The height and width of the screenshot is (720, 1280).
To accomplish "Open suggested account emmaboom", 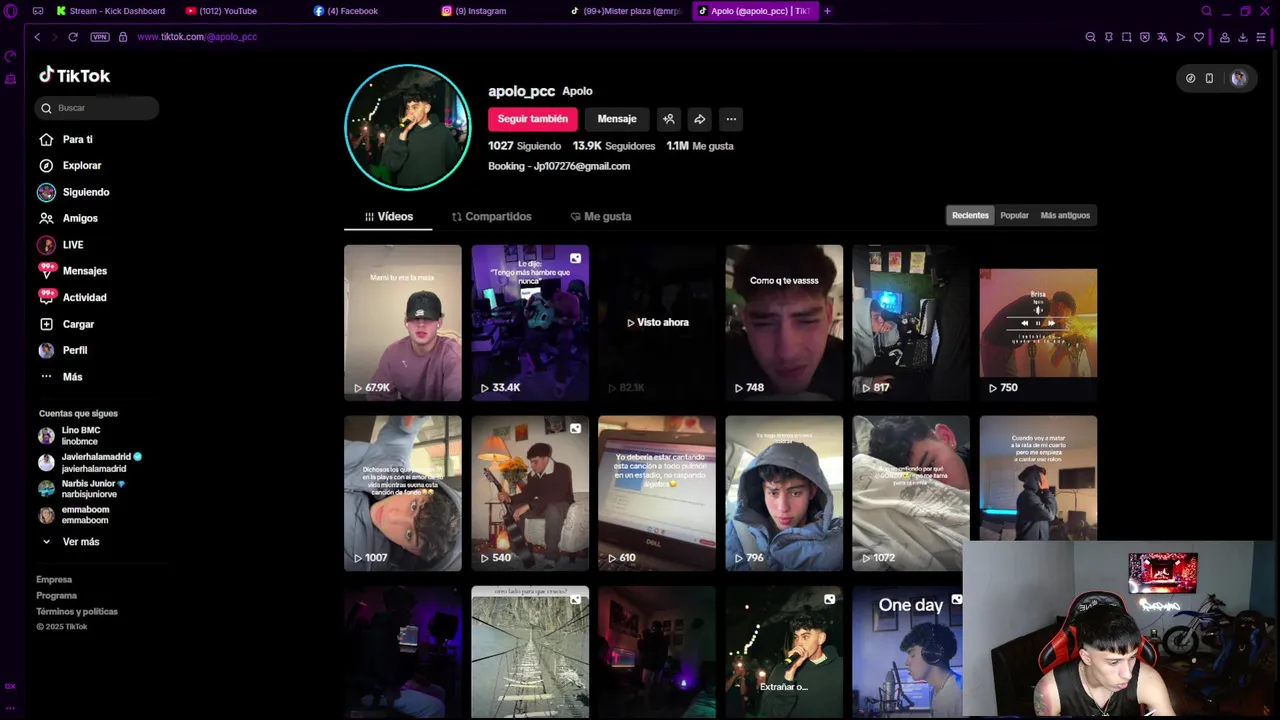I will click(73, 515).
